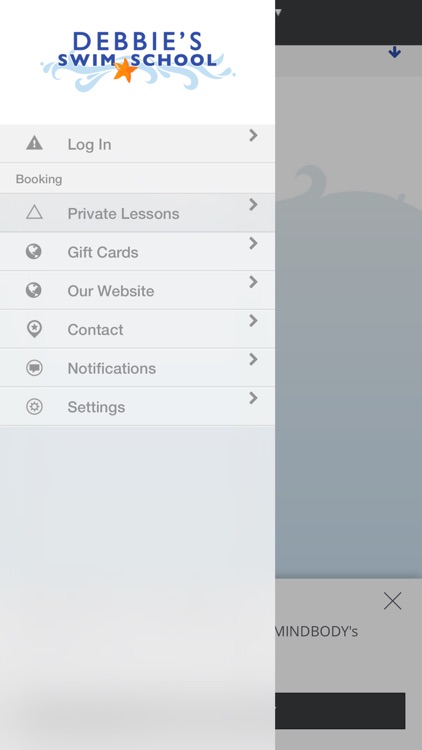Tap the dark button at the bottom
The image size is (422, 750).
pos(340,711)
